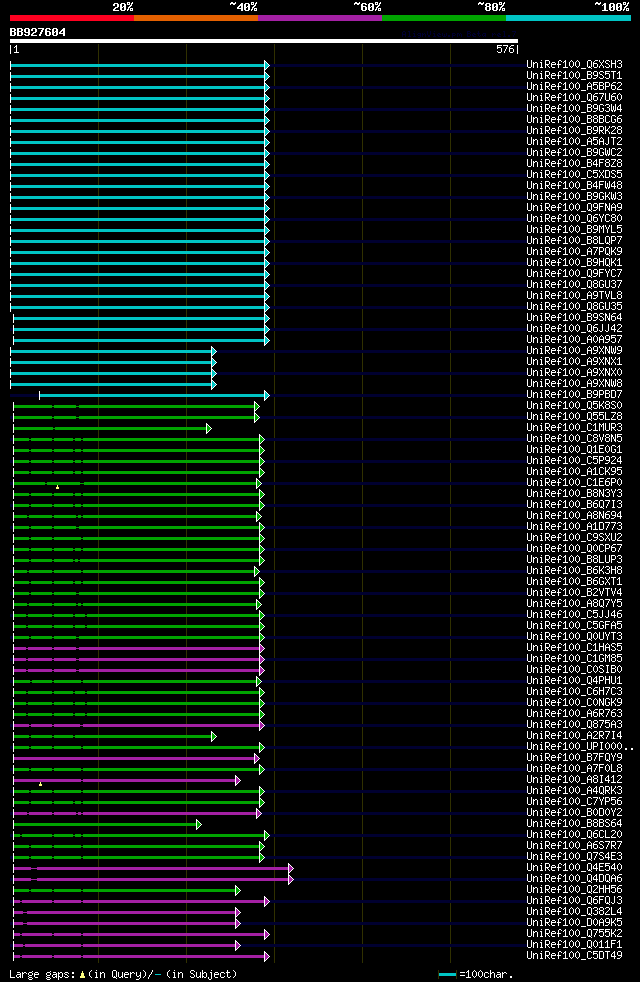Click green arrowhead on the B8BS64 alignment

[x=199, y=824]
